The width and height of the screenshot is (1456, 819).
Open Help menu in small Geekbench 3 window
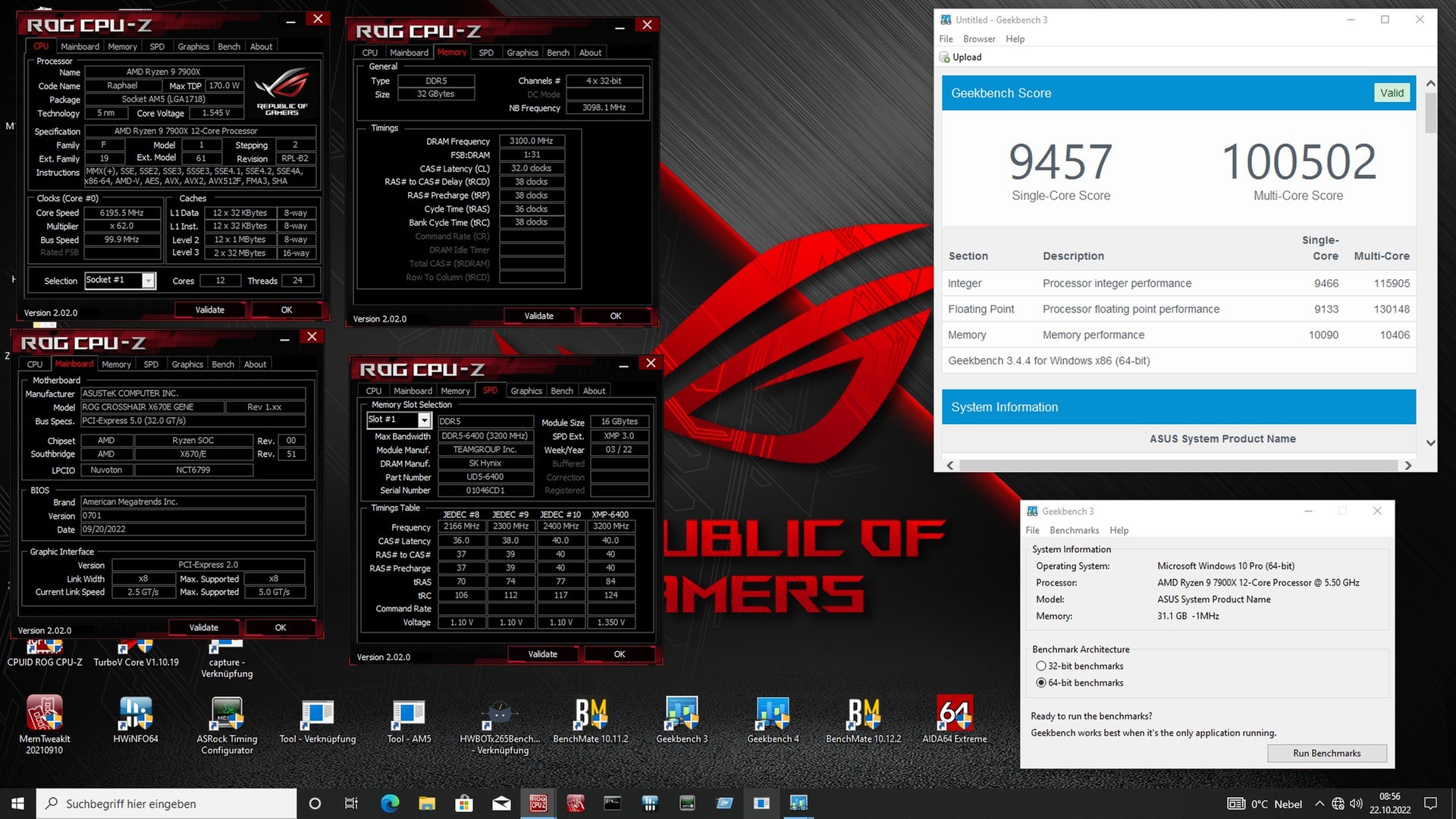tap(1119, 530)
